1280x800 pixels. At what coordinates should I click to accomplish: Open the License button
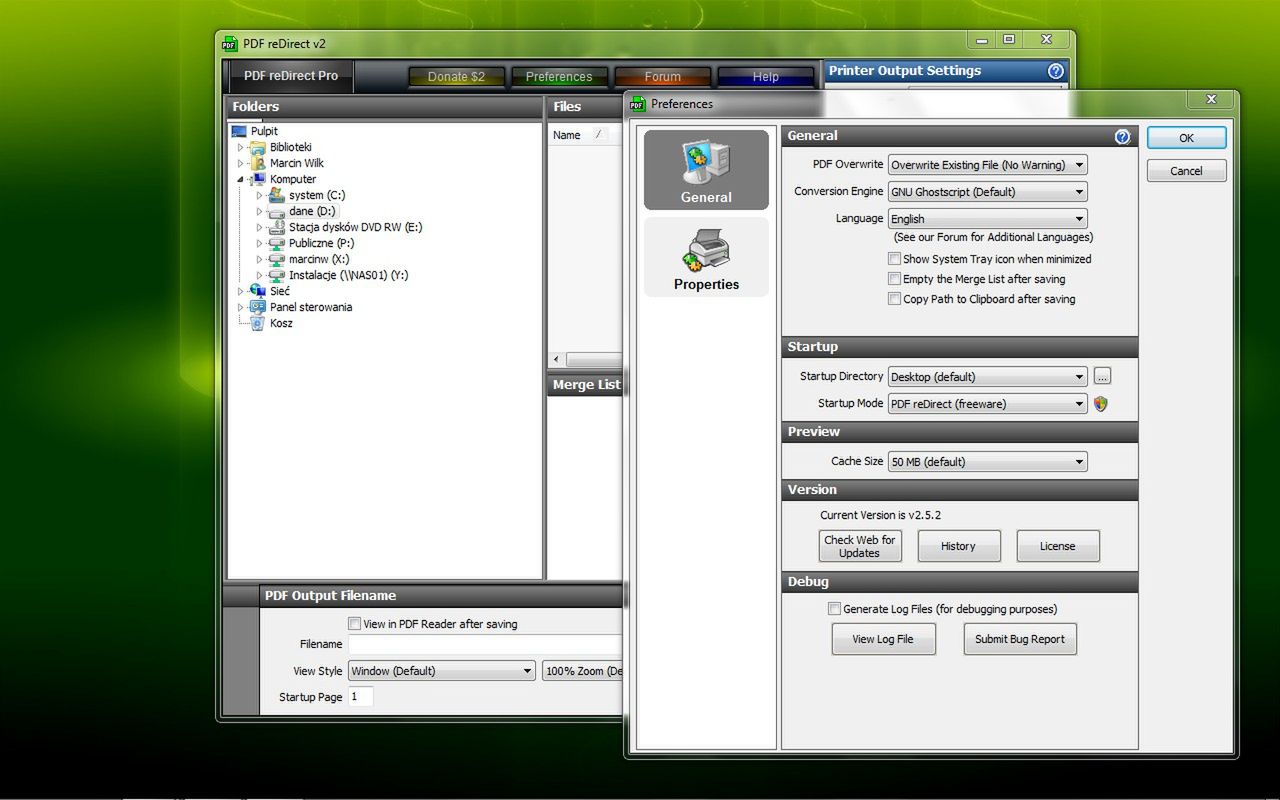click(x=1058, y=546)
